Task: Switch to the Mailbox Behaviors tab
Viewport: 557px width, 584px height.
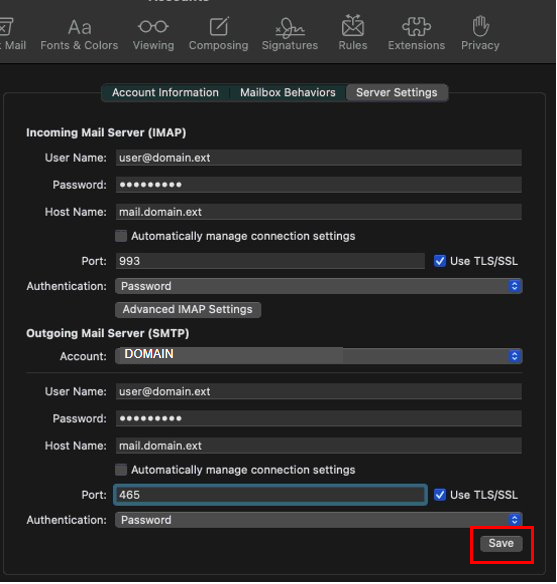Action: point(287,92)
